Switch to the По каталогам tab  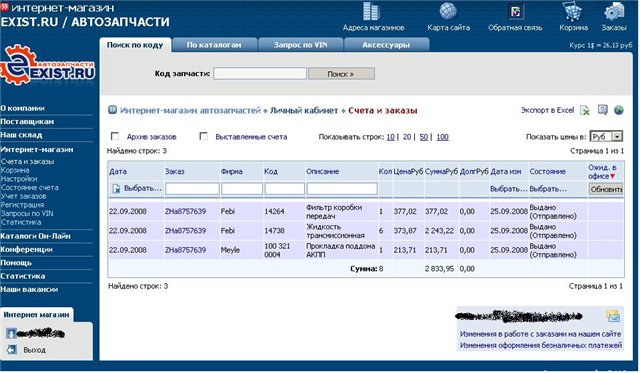pos(214,45)
